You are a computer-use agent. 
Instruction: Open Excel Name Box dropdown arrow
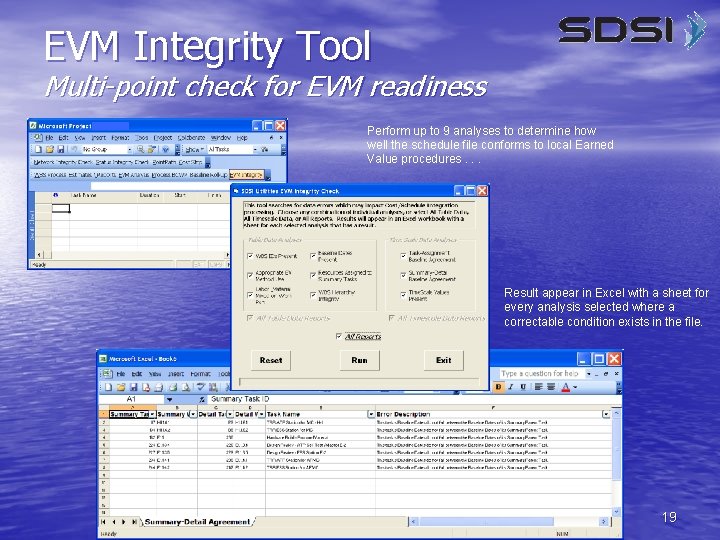tap(169, 399)
